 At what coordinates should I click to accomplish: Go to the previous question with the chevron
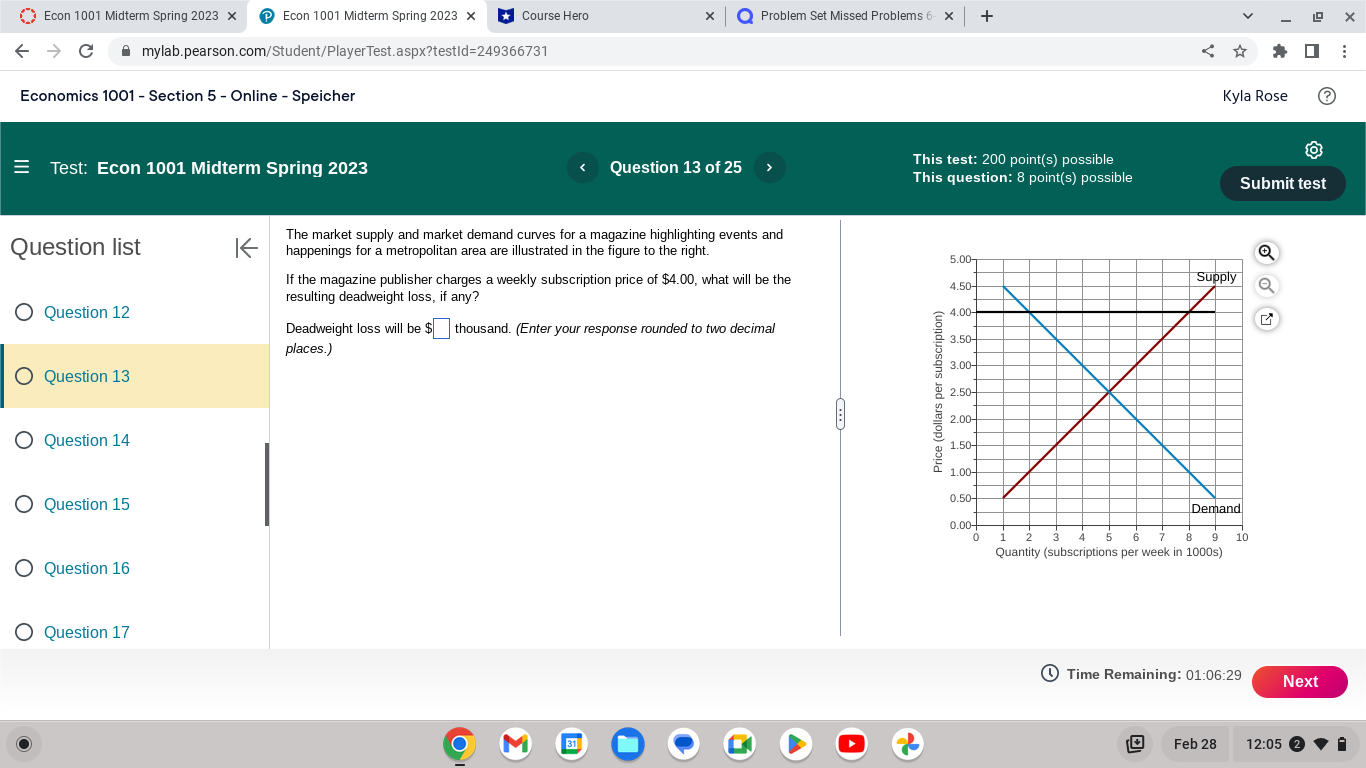click(582, 167)
